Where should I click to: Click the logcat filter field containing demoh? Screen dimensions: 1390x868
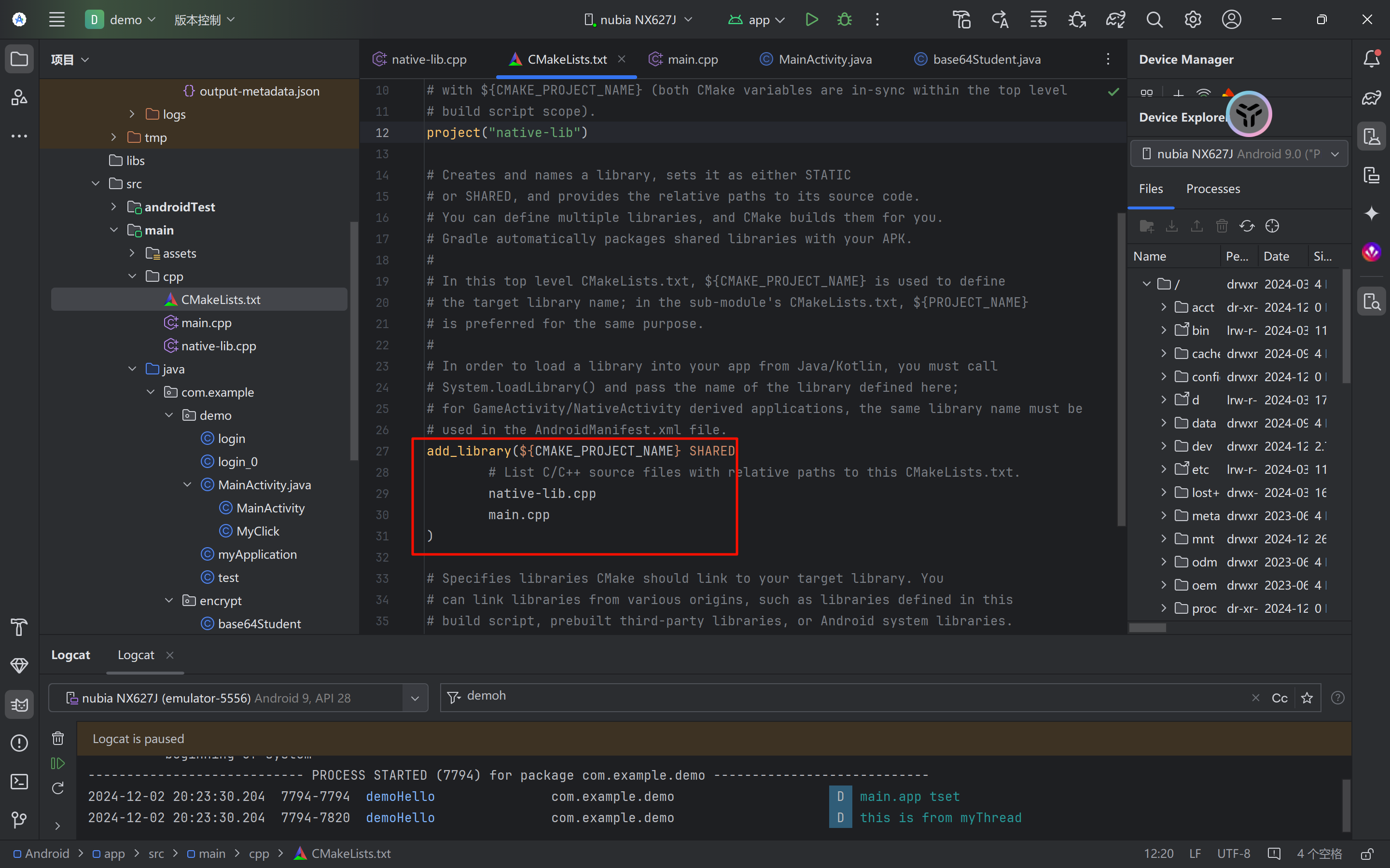pyautogui.click(x=804, y=696)
